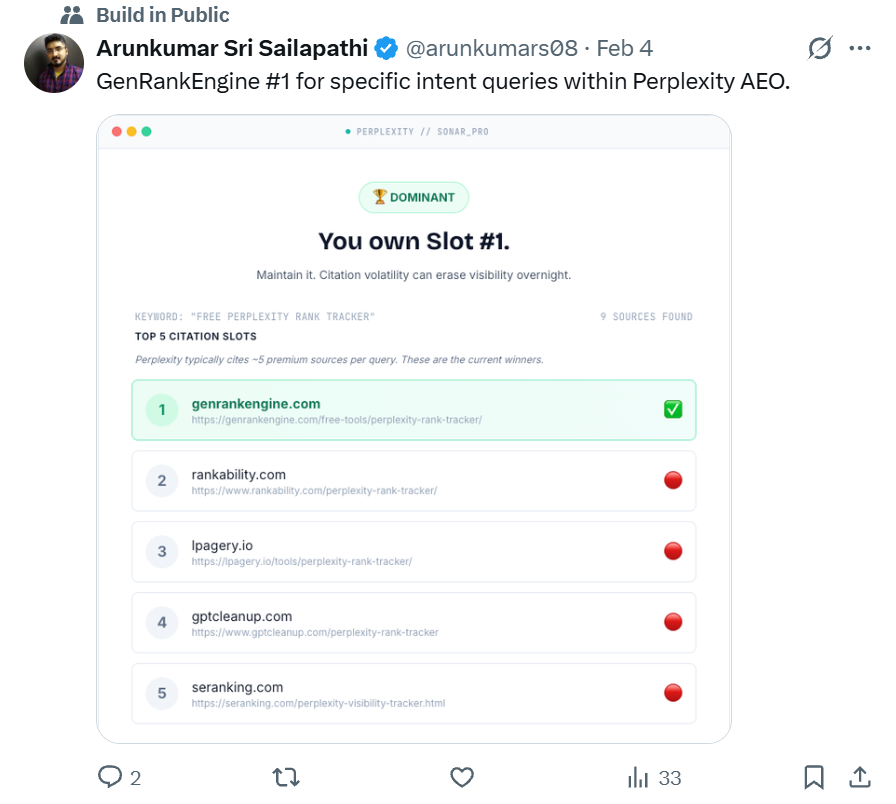Open the Build in Public community page
Screen dimensions: 896x804
[161, 14]
